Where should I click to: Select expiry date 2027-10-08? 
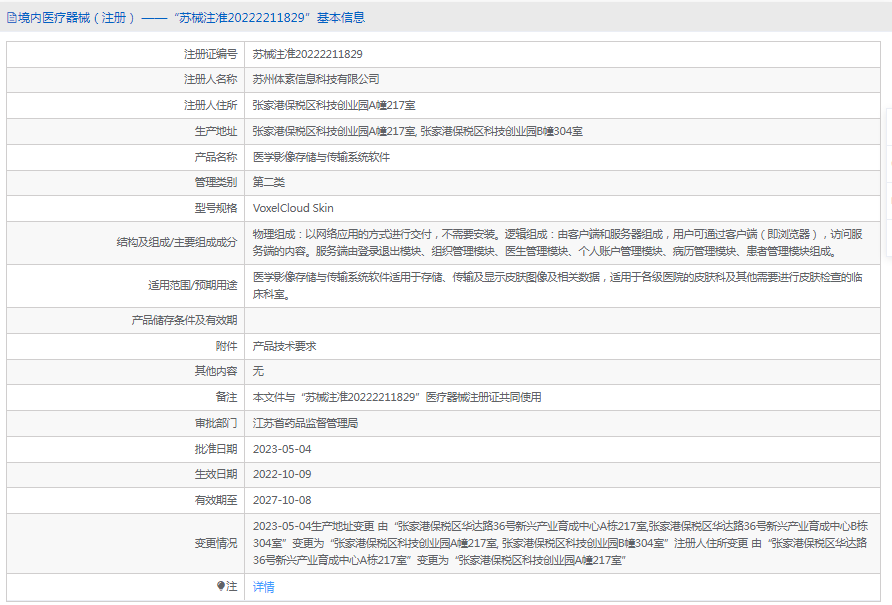pos(282,500)
